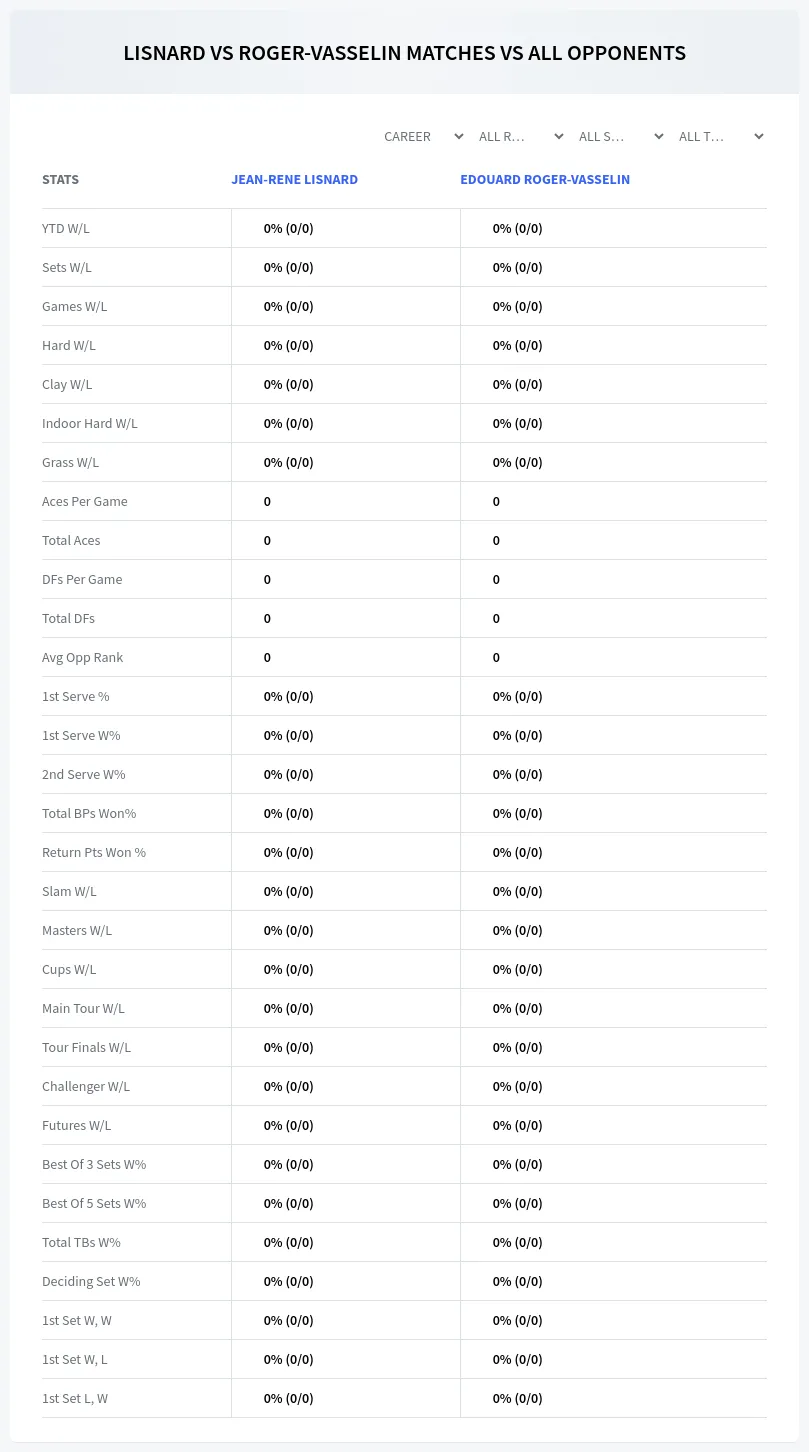This screenshot has width=809, height=1452.
Task: Expand the ALL T... filter dropdown
Action: [x=720, y=136]
